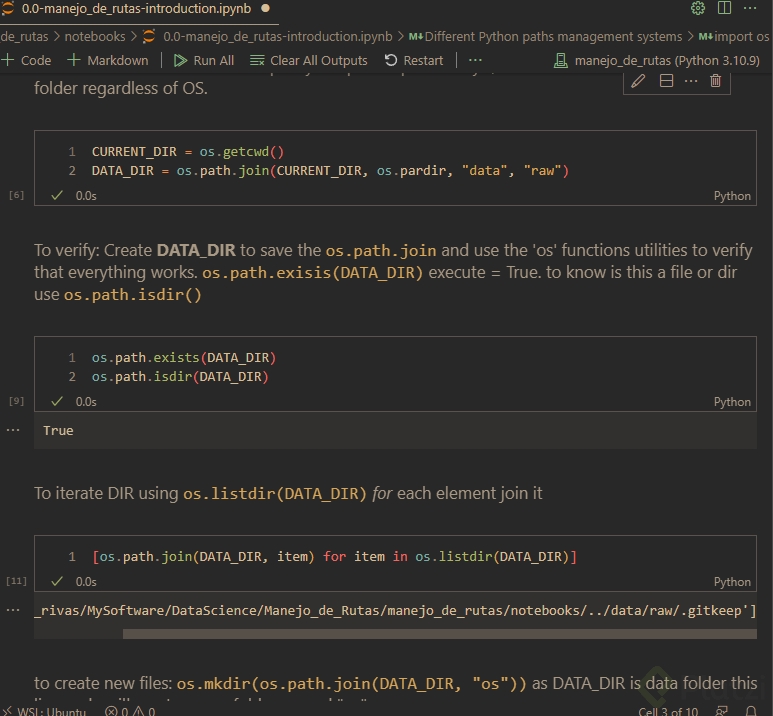Open the notebook file breadcrumb item
Viewport: 773px width, 716px height.
268,36
